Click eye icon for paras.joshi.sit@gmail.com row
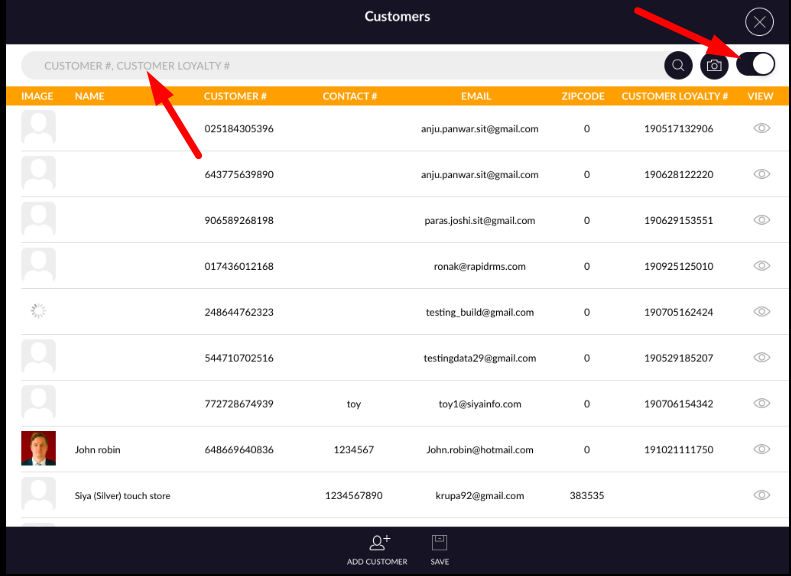The height and width of the screenshot is (576, 791). [x=761, y=220]
